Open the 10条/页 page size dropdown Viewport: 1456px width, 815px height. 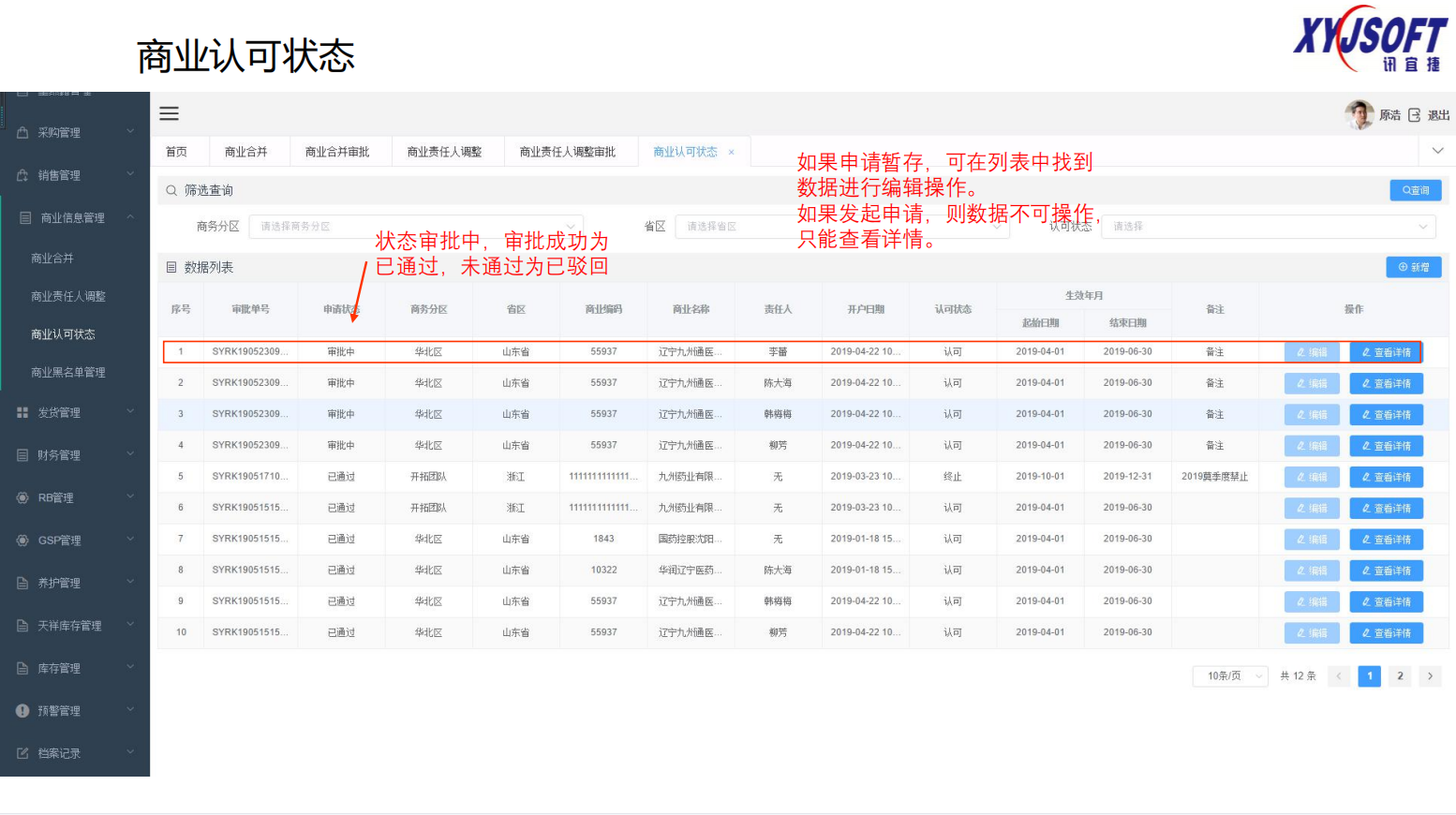click(x=1230, y=676)
